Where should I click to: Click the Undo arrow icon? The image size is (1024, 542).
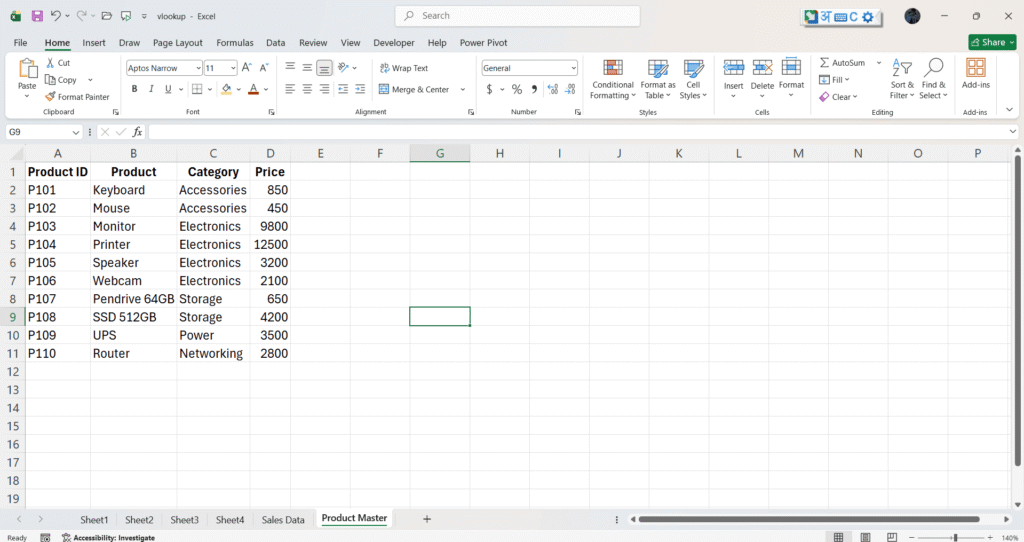[x=56, y=16]
